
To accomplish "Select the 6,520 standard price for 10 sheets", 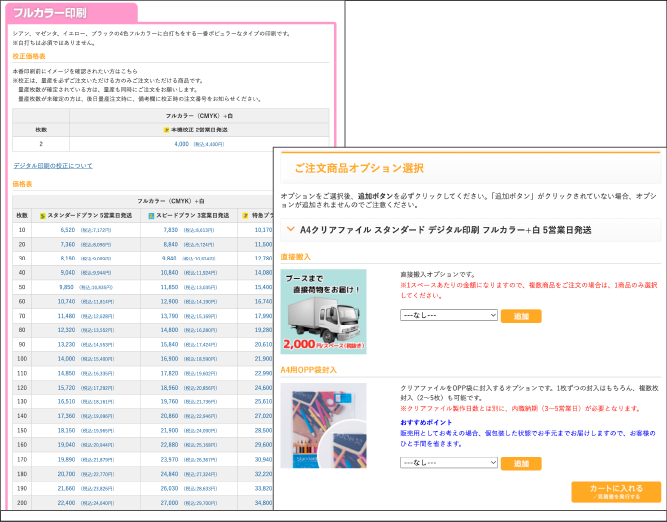I will pos(68,230).
